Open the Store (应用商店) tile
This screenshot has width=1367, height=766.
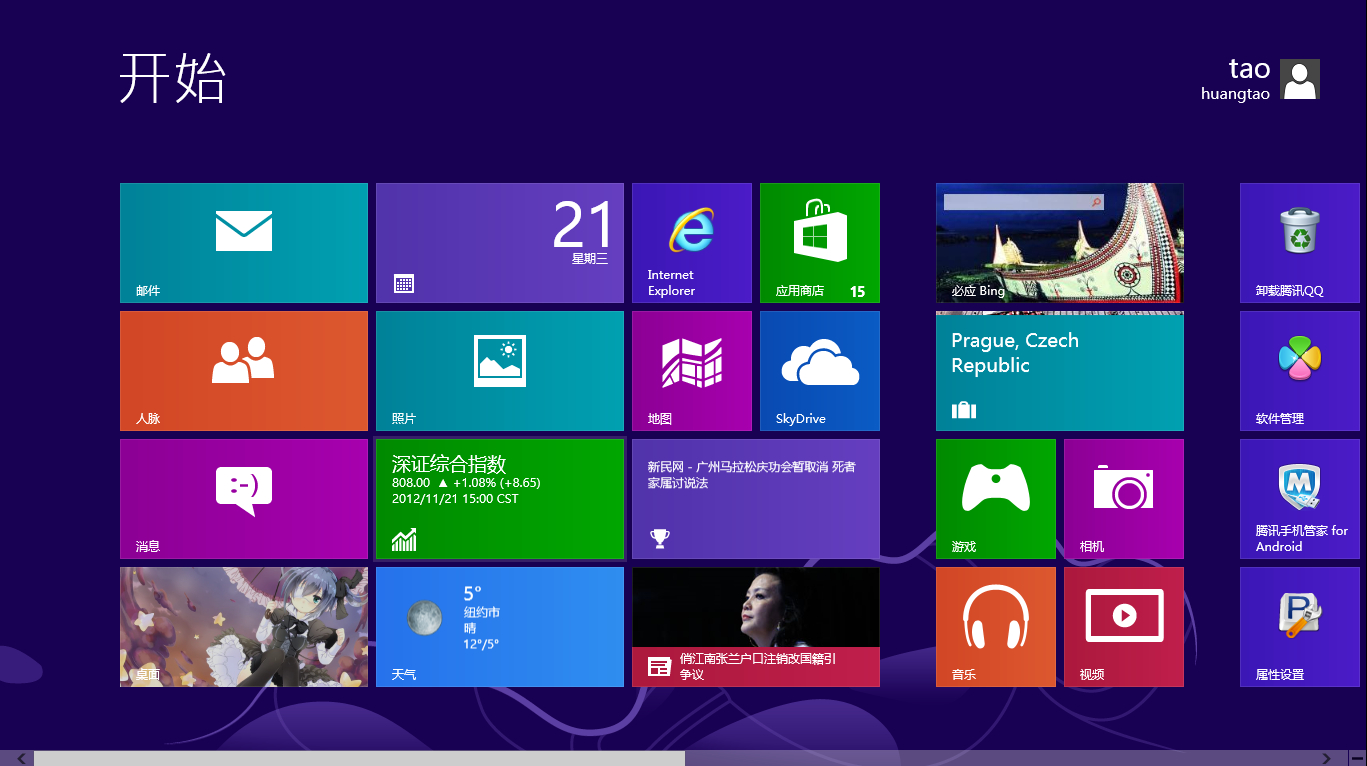(x=820, y=243)
